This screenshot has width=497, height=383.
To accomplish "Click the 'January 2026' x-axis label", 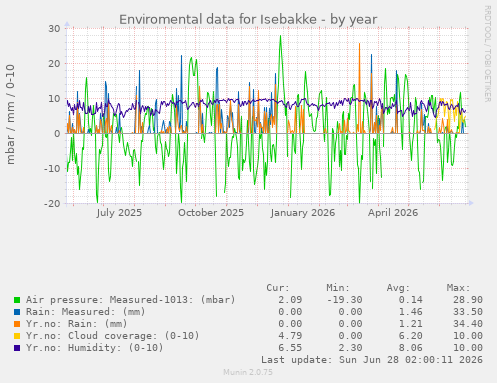I will (303, 213).
